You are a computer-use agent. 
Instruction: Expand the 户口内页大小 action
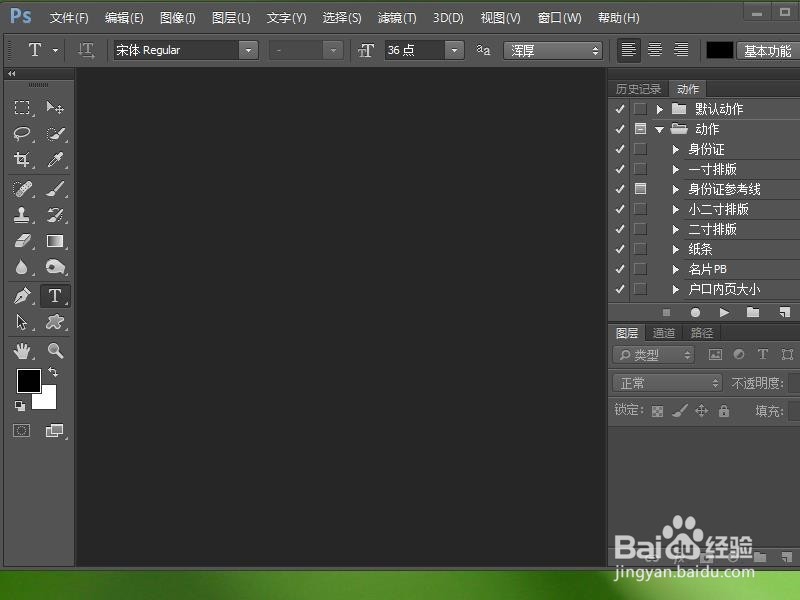(676, 289)
